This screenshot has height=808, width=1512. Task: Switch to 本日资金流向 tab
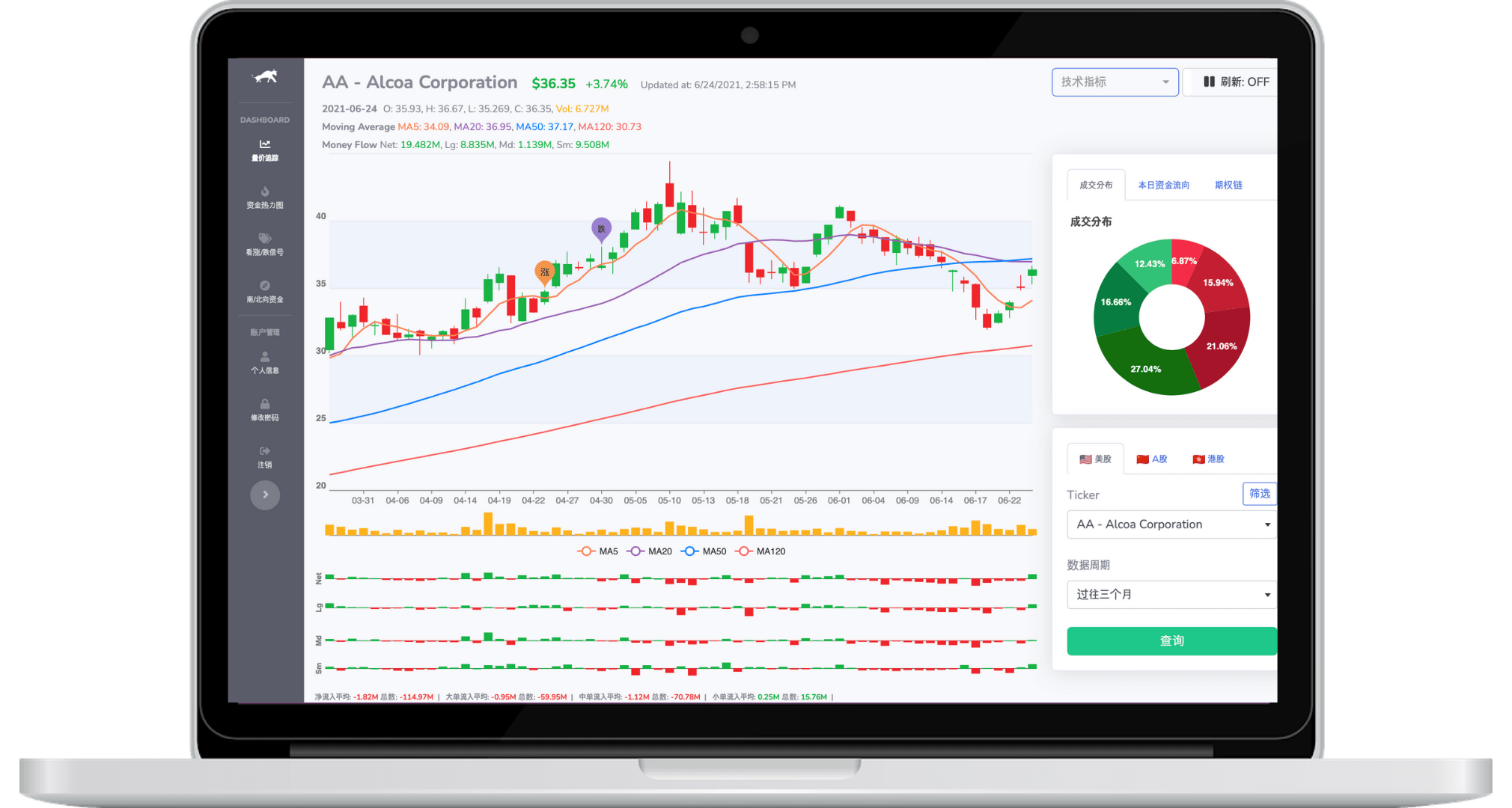(1163, 185)
